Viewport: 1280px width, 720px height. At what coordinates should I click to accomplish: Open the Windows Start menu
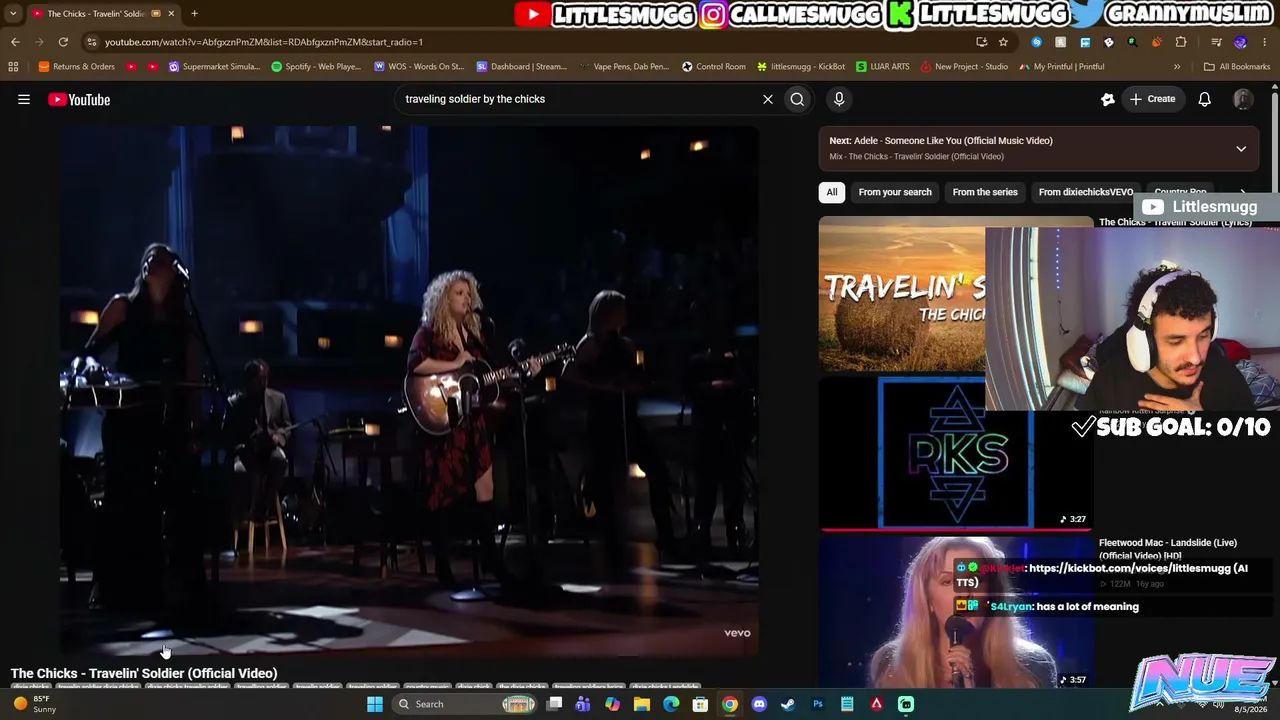pos(375,704)
